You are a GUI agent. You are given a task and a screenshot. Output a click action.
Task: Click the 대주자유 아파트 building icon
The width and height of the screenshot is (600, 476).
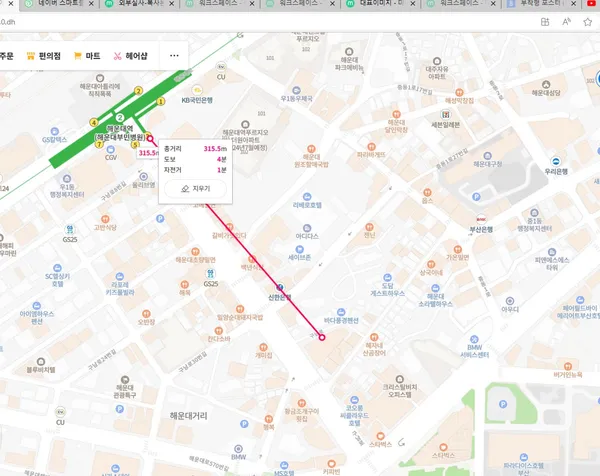[x=437, y=61]
